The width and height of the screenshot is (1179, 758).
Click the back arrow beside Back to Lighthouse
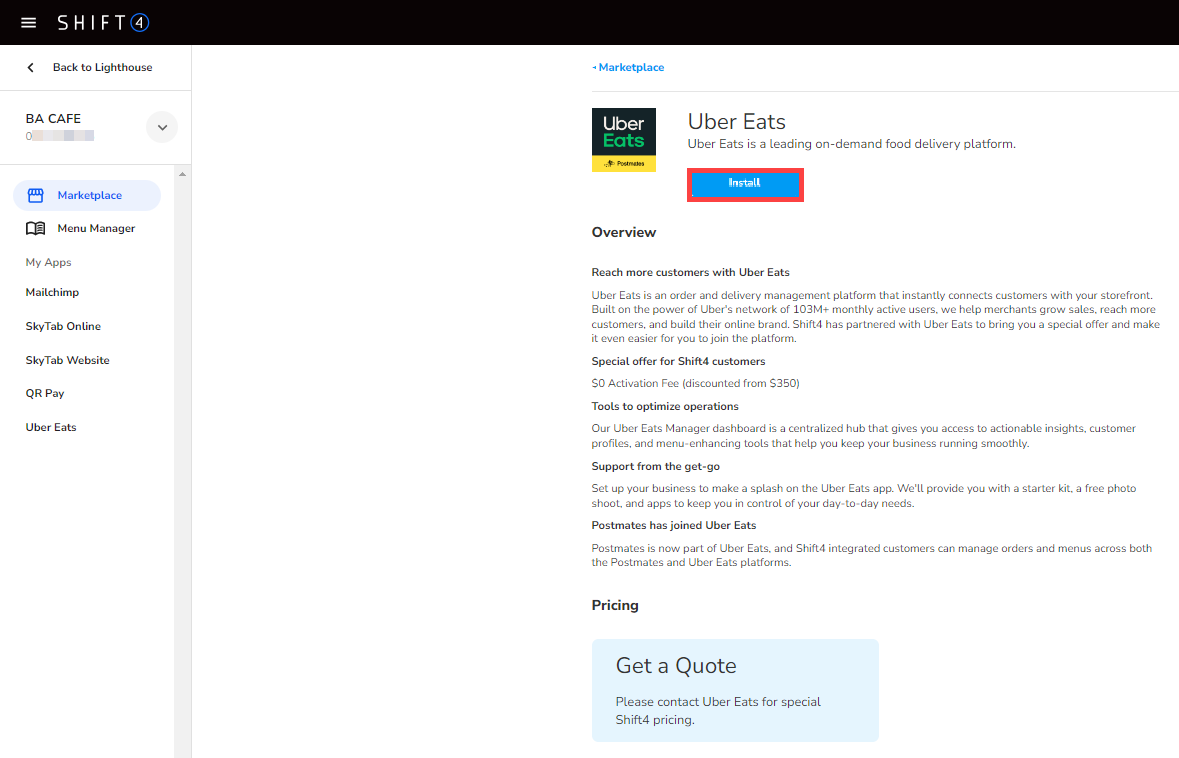click(x=30, y=67)
